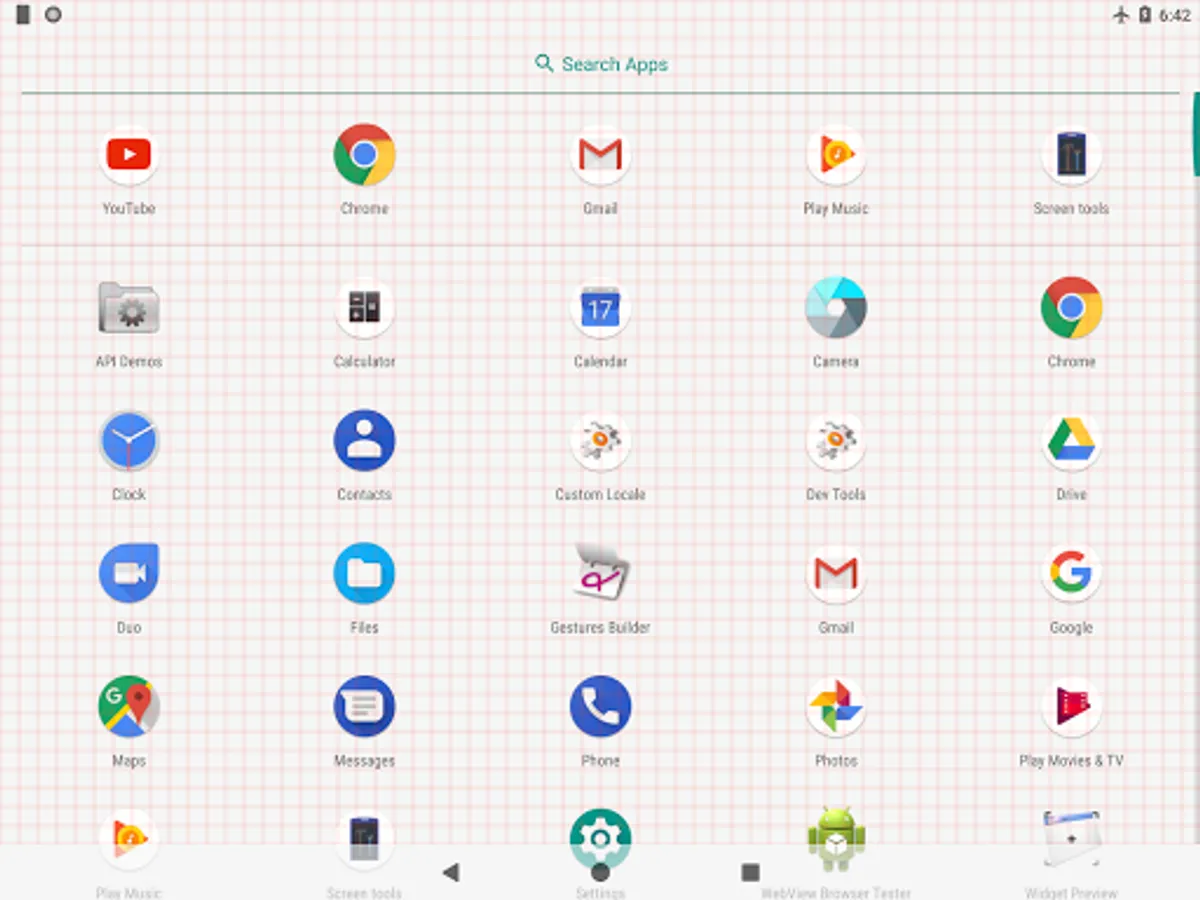1200x900 pixels.
Task: Open the Widget Preview app
Action: pos(1071,840)
